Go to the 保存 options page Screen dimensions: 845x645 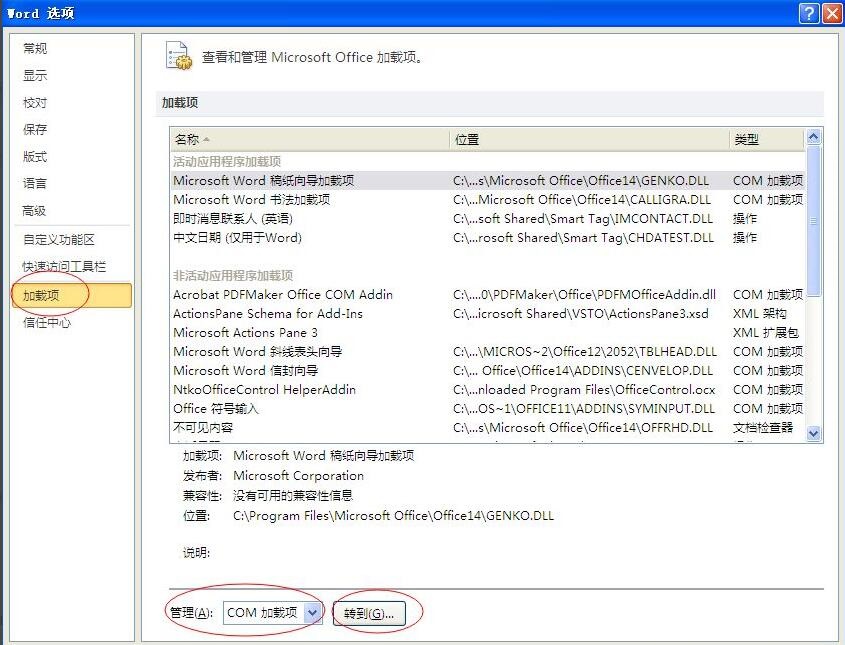(35, 129)
